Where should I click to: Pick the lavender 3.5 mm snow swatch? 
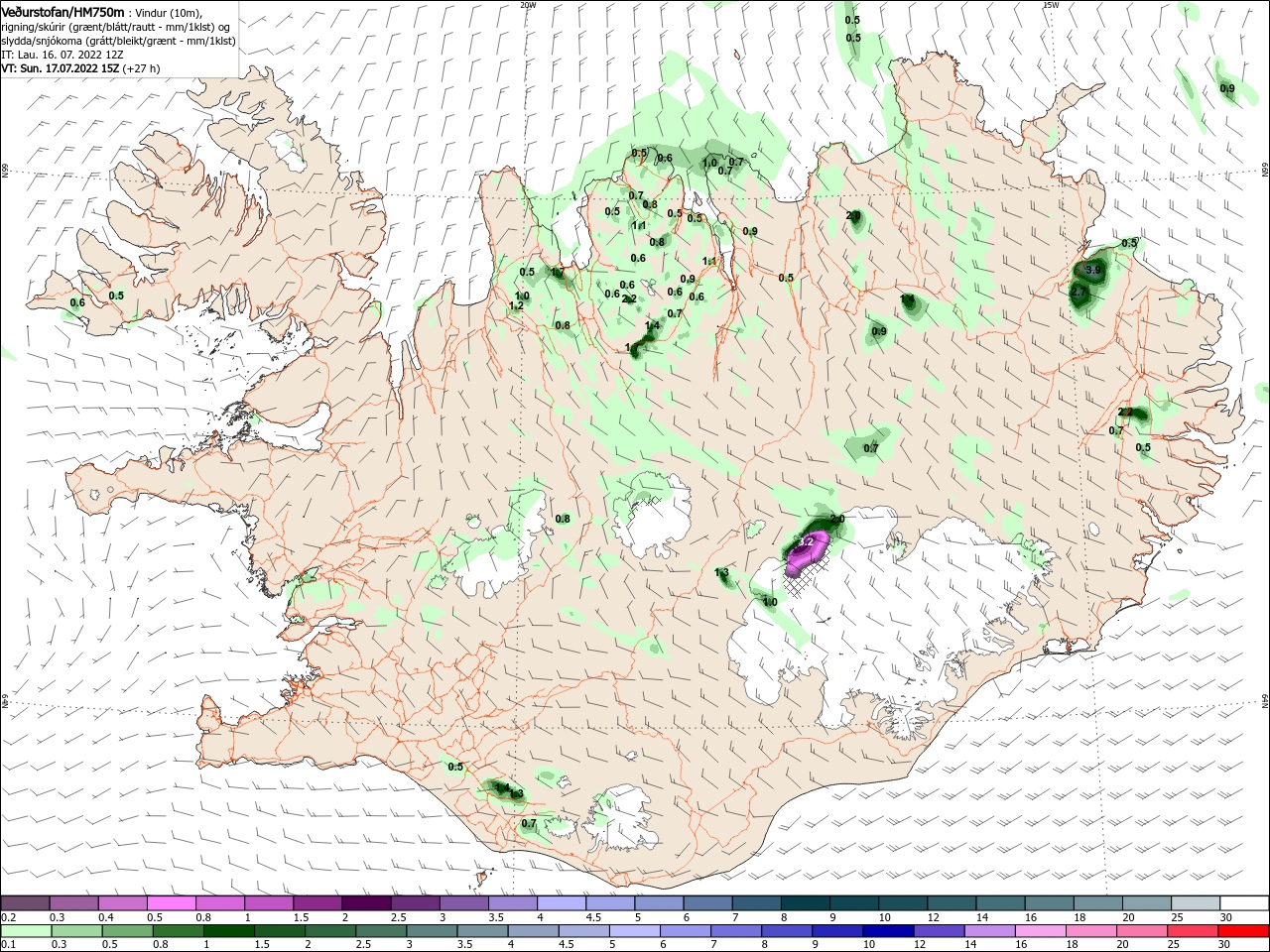[x=513, y=903]
